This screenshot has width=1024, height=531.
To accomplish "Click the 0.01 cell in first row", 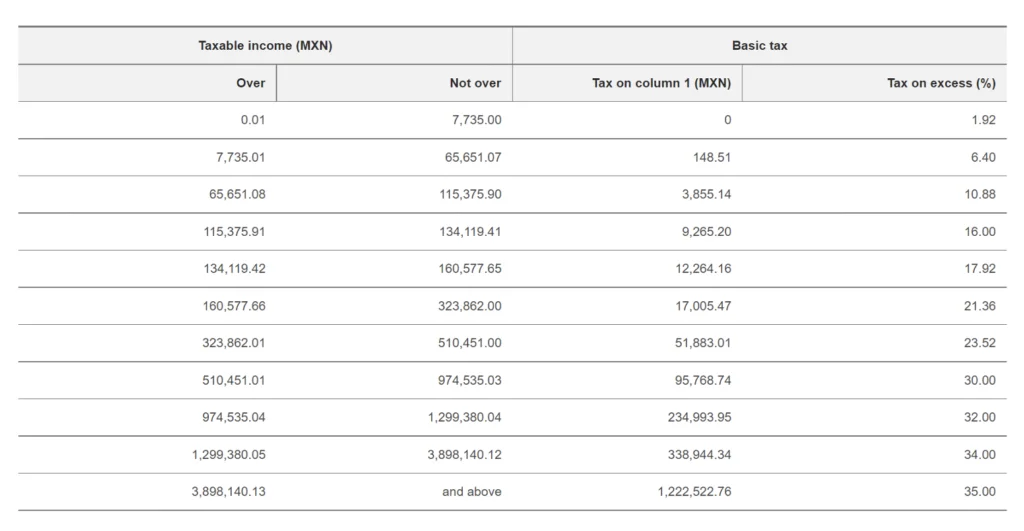I will pos(253,120).
